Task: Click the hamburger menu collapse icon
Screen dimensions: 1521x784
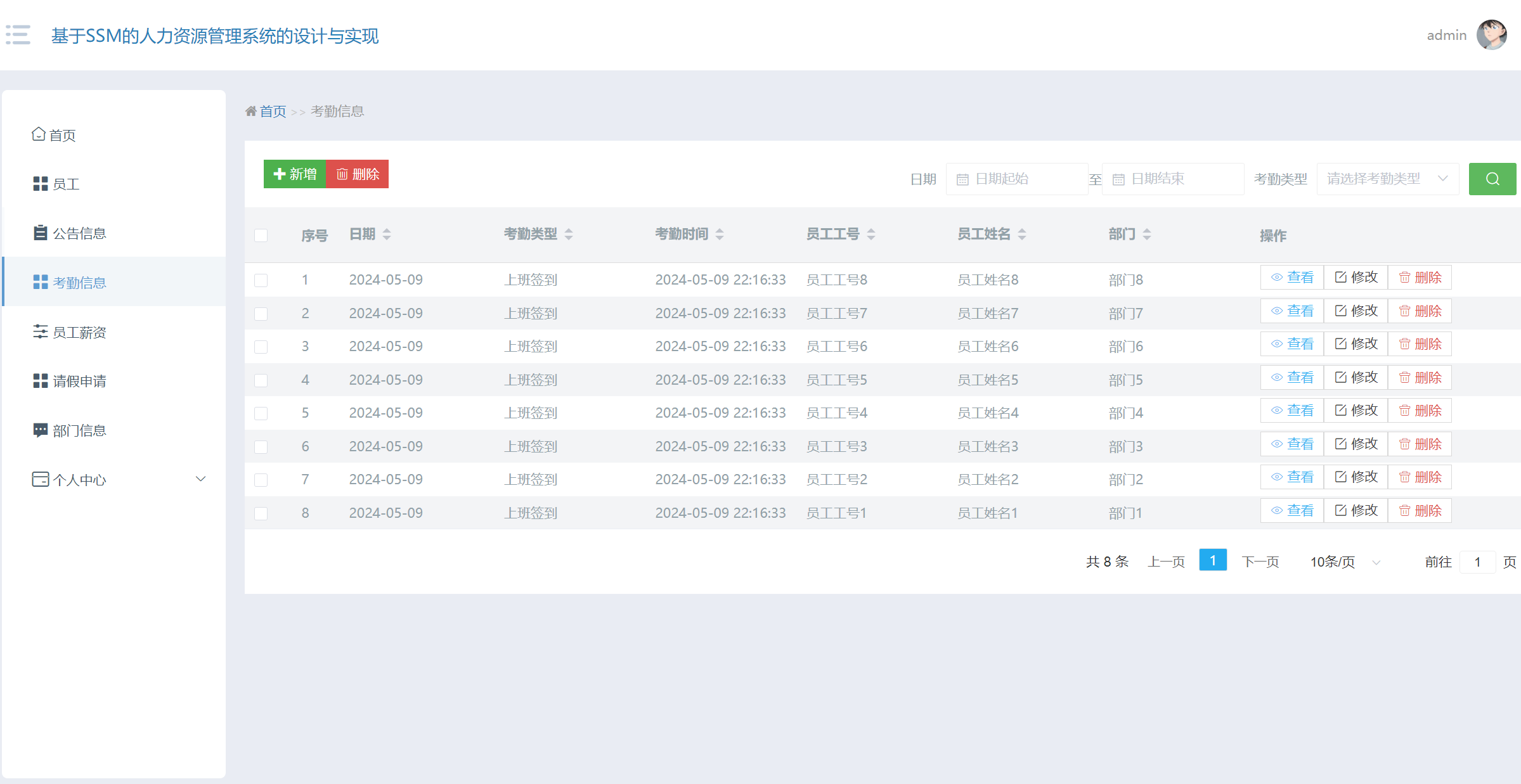Action: pos(18,35)
